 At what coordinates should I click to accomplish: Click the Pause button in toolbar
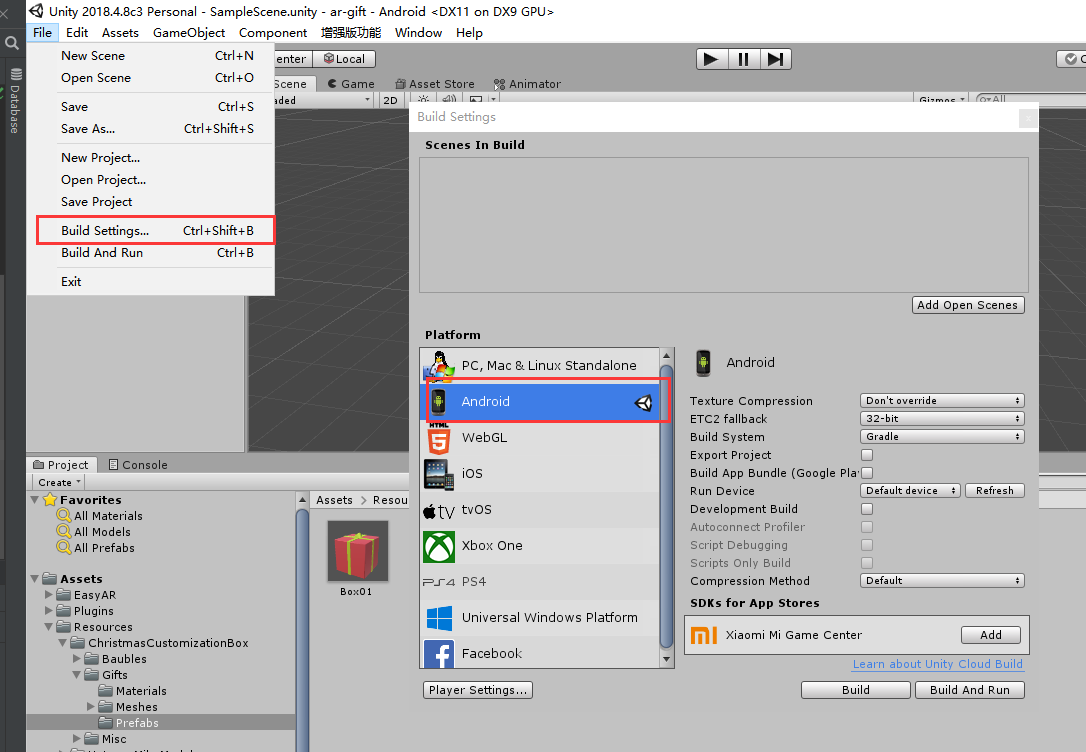(744, 60)
